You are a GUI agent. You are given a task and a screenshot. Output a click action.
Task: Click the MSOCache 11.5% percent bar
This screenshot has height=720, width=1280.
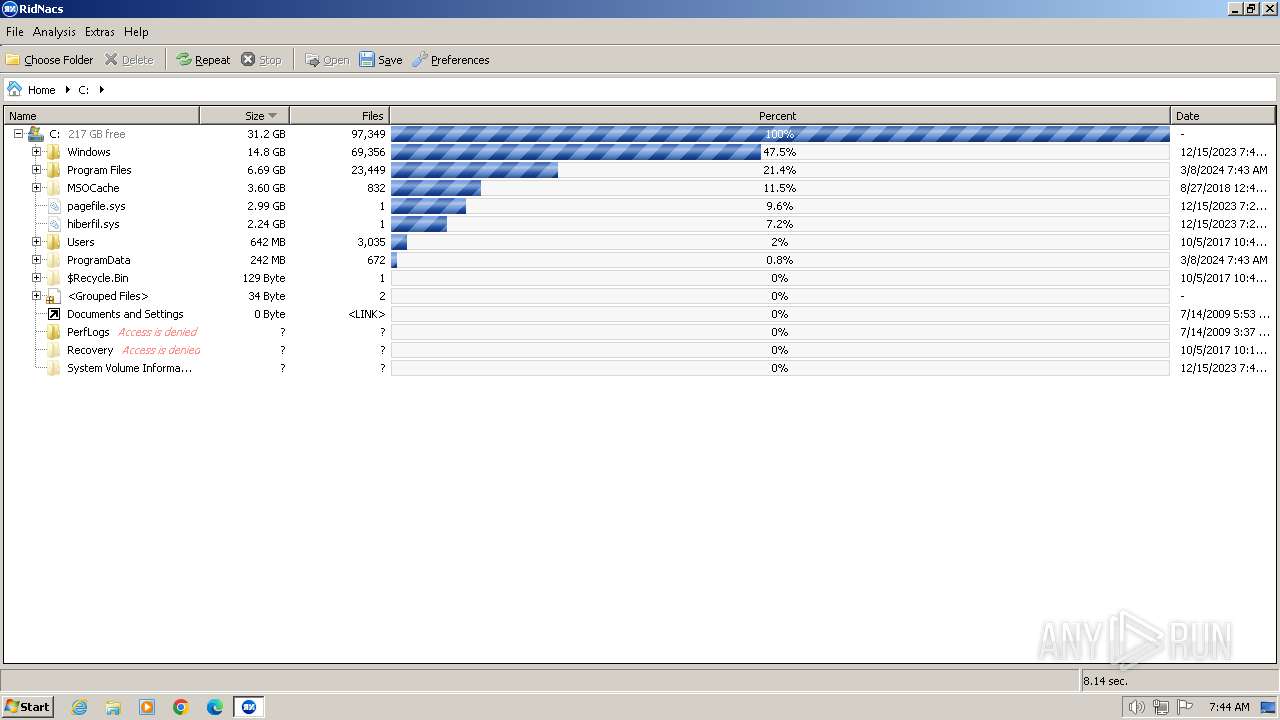(x=780, y=188)
